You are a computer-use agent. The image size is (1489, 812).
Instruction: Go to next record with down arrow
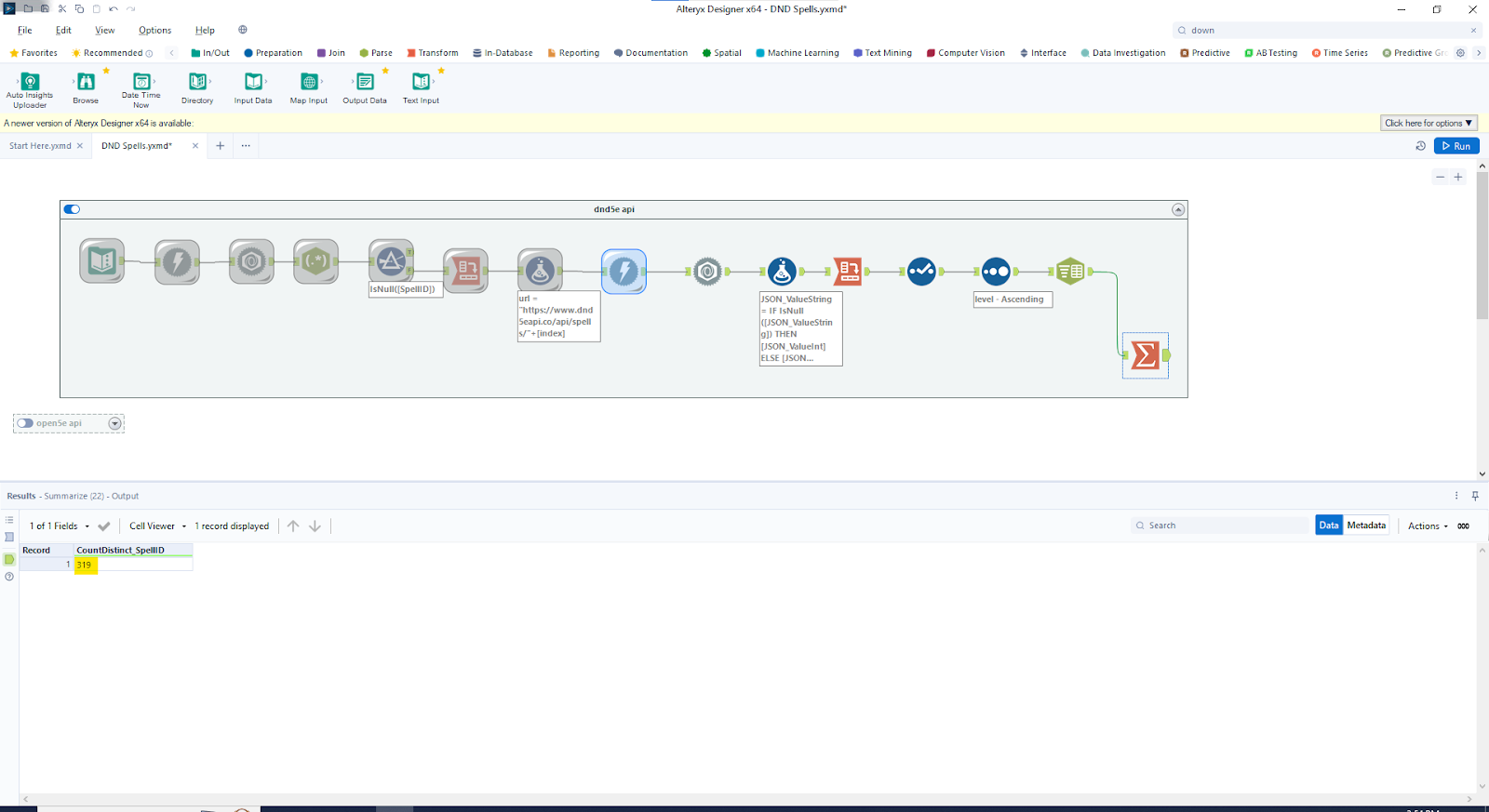[315, 526]
